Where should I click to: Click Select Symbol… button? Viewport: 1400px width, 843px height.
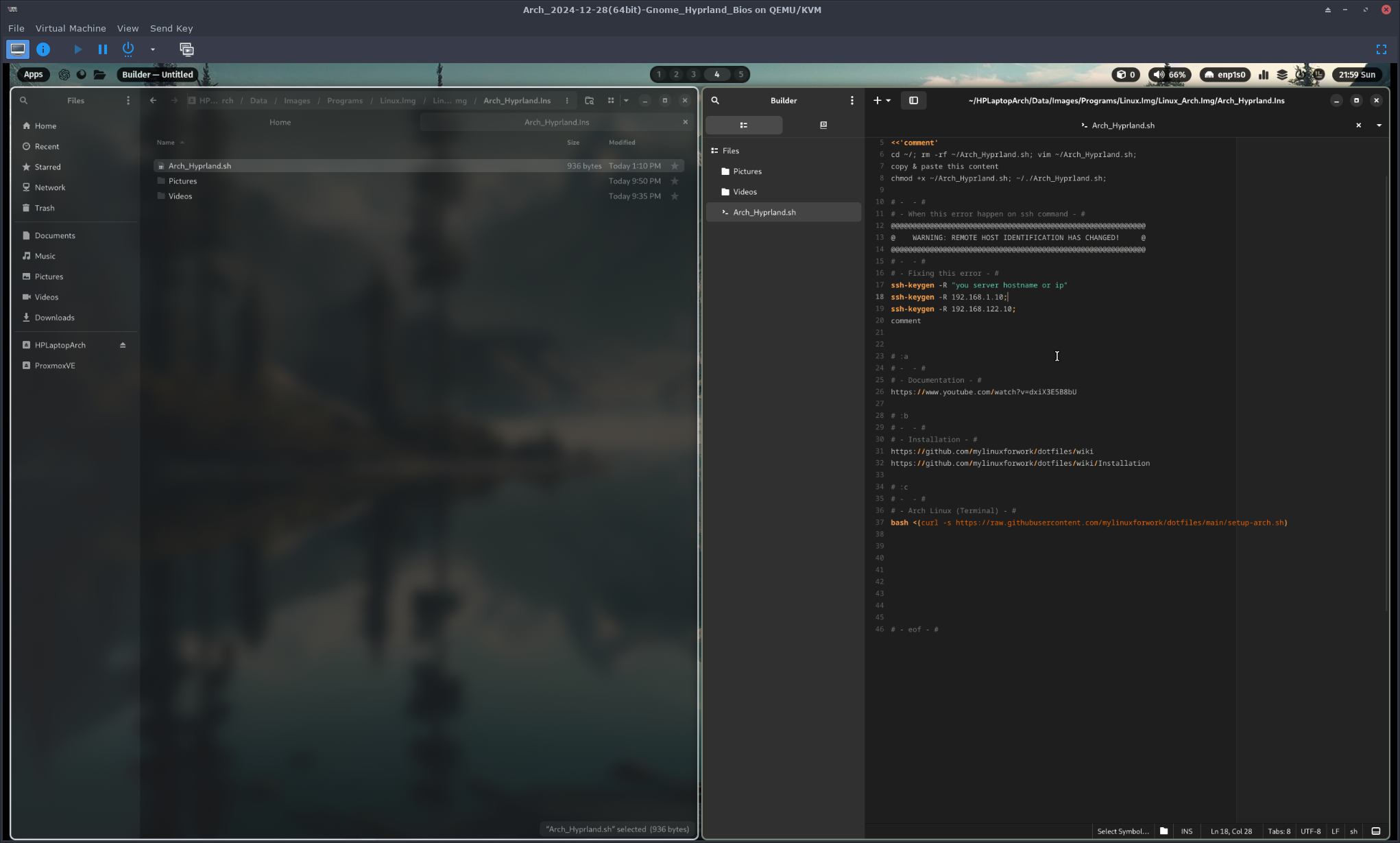click(x=1122, y=831)
